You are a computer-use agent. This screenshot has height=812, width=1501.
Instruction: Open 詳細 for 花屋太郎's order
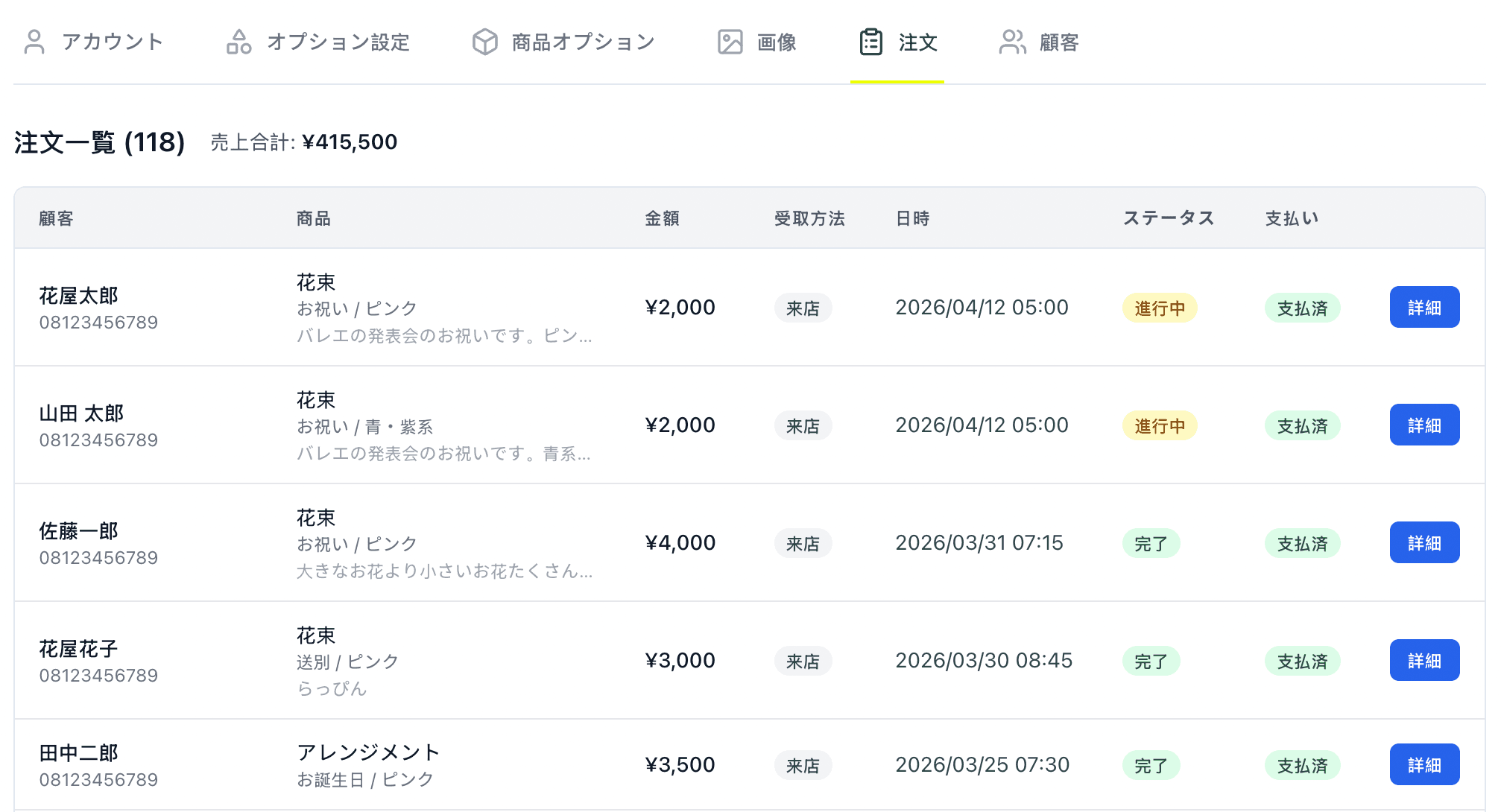[1424, 306]
